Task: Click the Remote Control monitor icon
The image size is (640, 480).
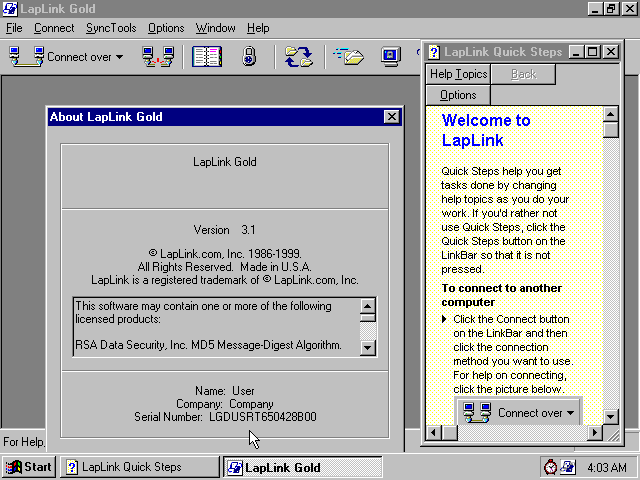Action: pyautogui.click(x=391, y=57)
